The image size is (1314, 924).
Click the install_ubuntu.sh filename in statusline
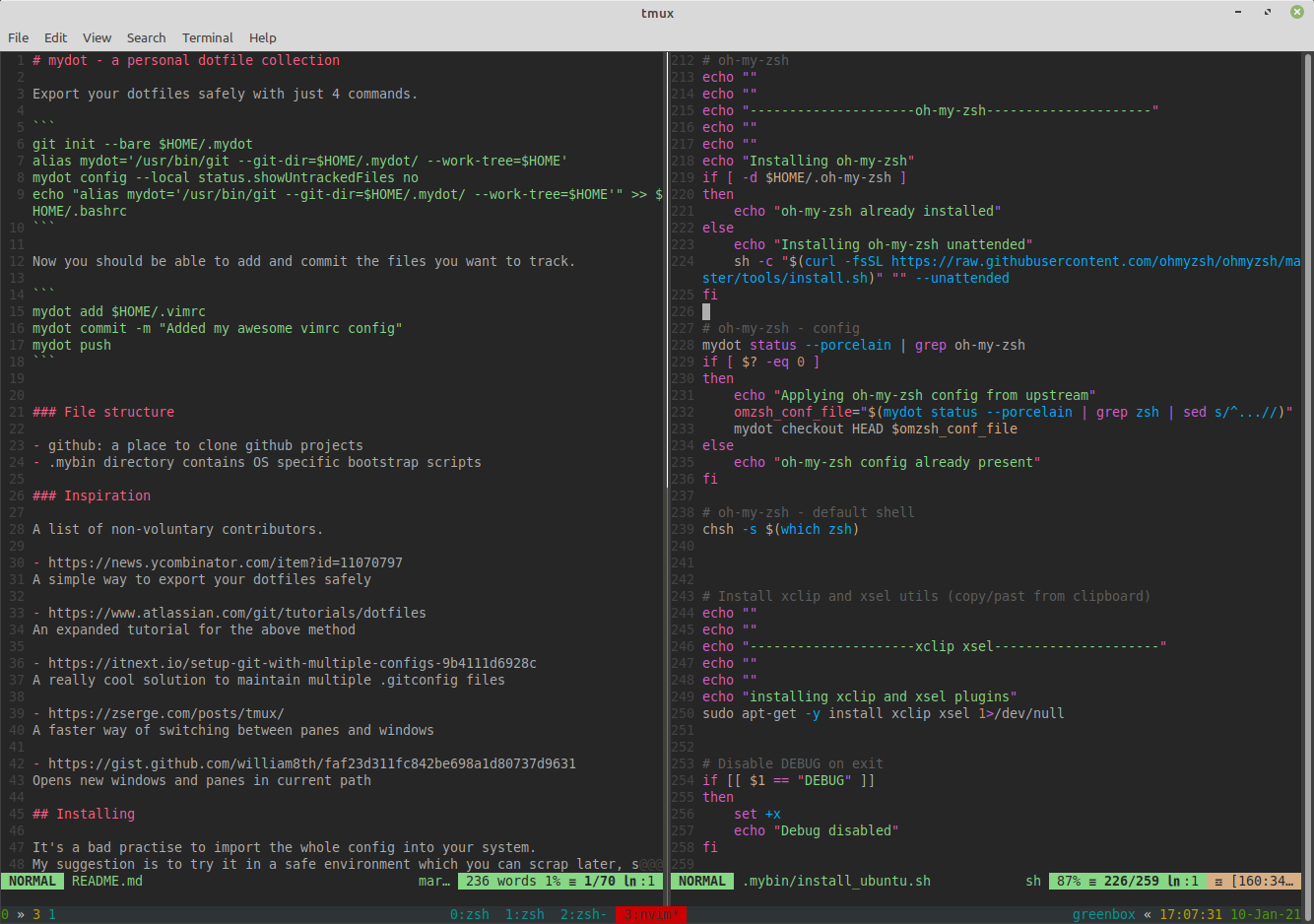coord(835,881)
